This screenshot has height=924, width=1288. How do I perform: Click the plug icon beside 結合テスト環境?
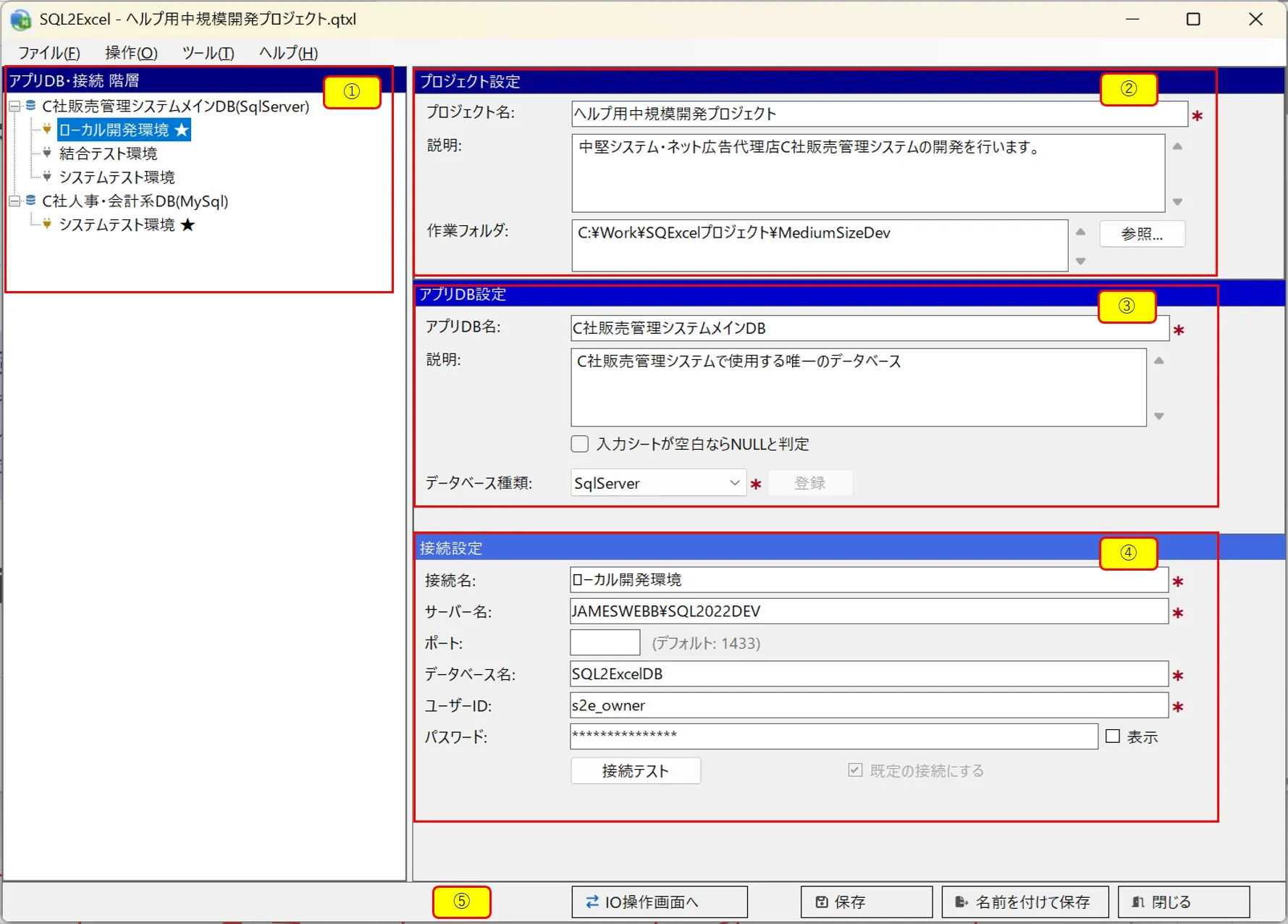click(47, 153)
